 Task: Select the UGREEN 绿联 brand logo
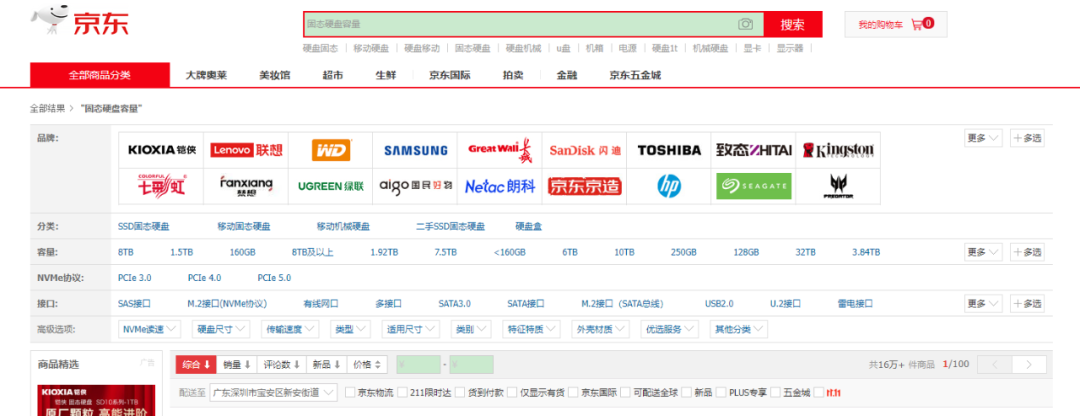[331, 186]
